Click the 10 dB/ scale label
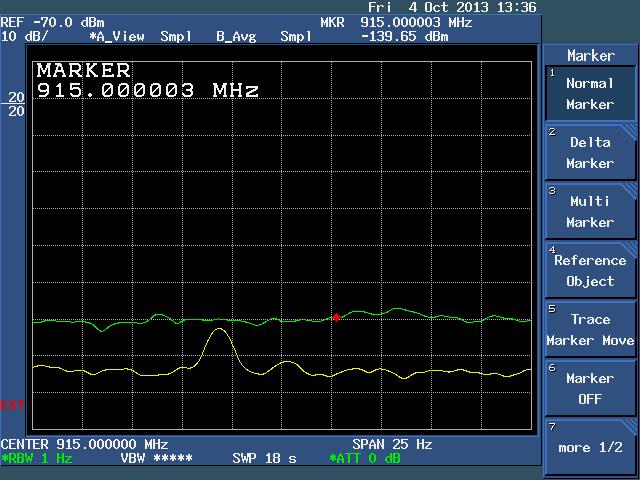 [24, 36]
